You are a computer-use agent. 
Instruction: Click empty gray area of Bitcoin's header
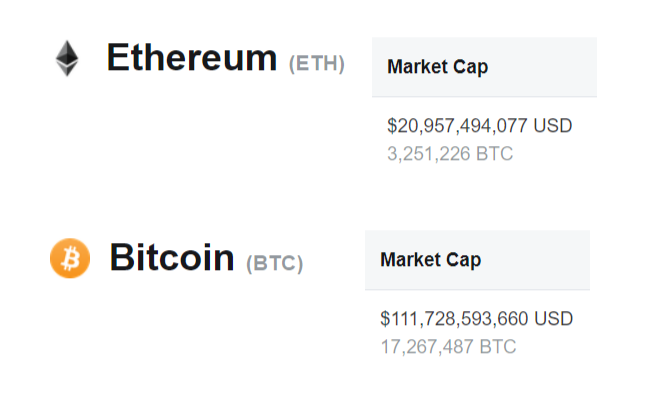point(545,260)
